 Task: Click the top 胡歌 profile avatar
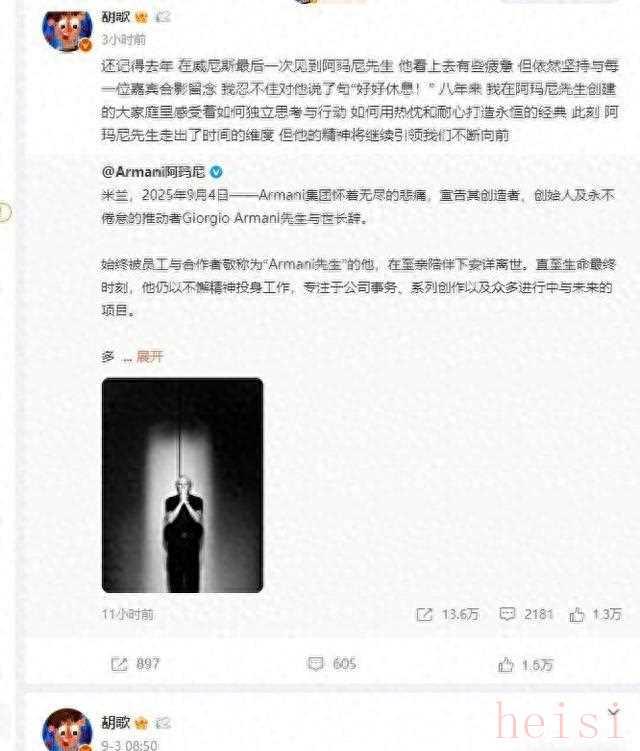tap(67, 31)
